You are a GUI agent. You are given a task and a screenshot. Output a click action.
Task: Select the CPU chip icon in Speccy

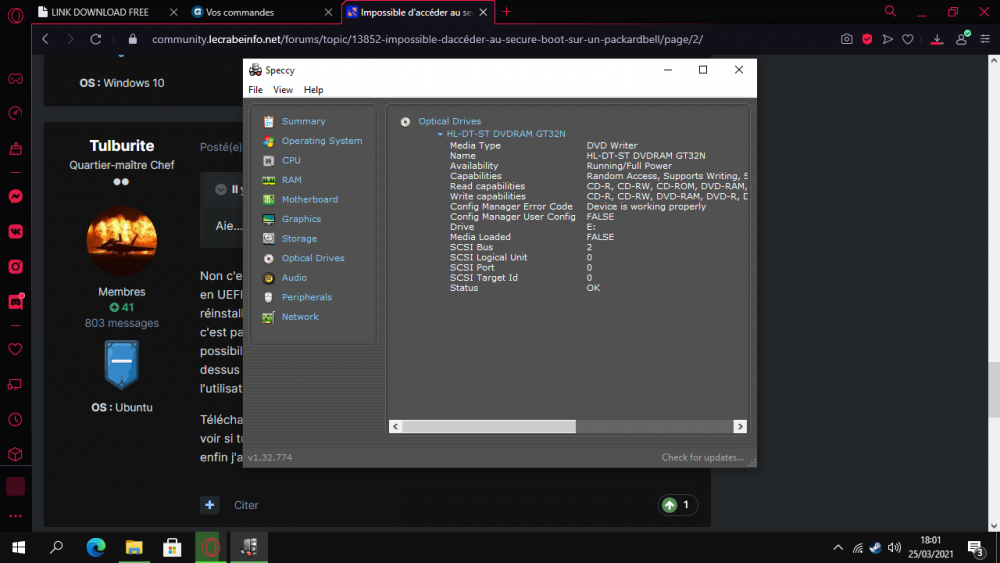(268, 161)
